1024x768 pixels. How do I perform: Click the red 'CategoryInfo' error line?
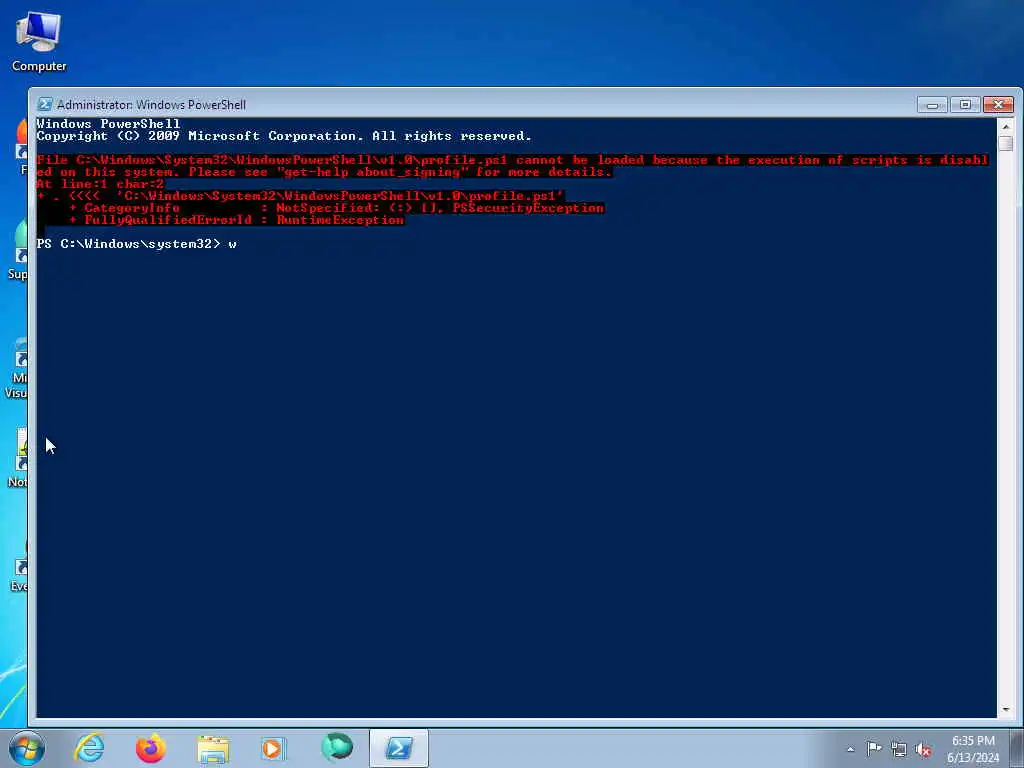pyautogui.click(x=336, y=208)
